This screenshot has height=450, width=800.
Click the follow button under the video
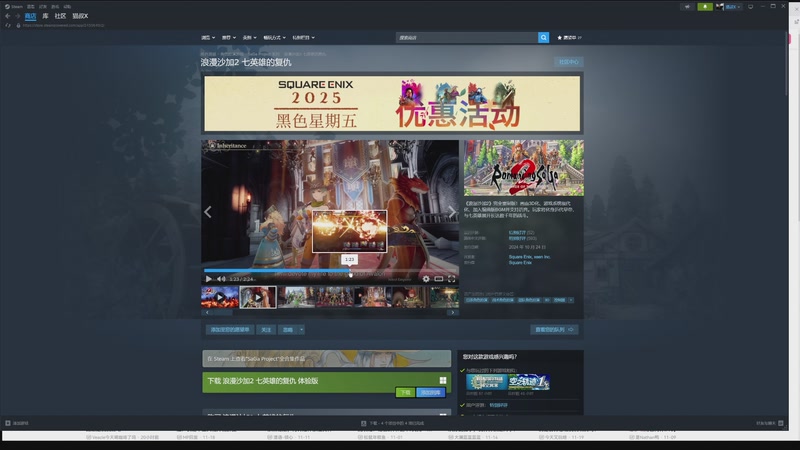point(266,330)
